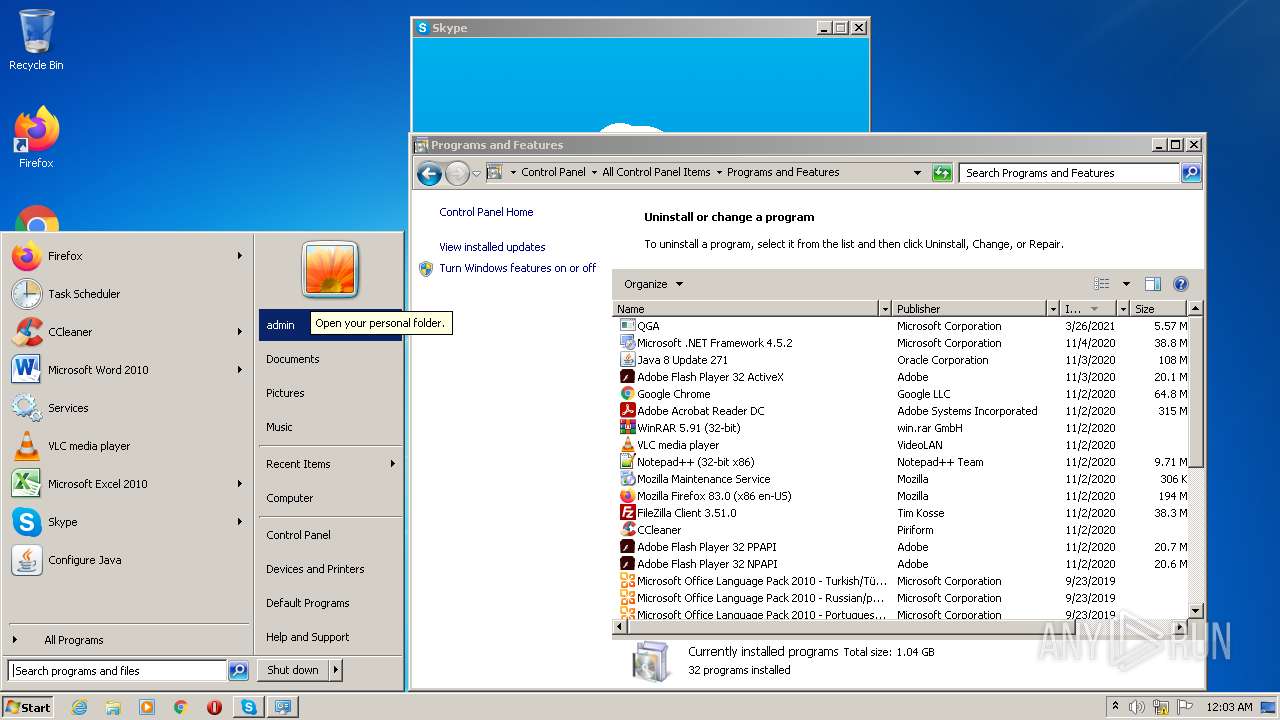Expand Recent Items submenu arrow
The image size is (1280, 720).
tap(392, 464)
